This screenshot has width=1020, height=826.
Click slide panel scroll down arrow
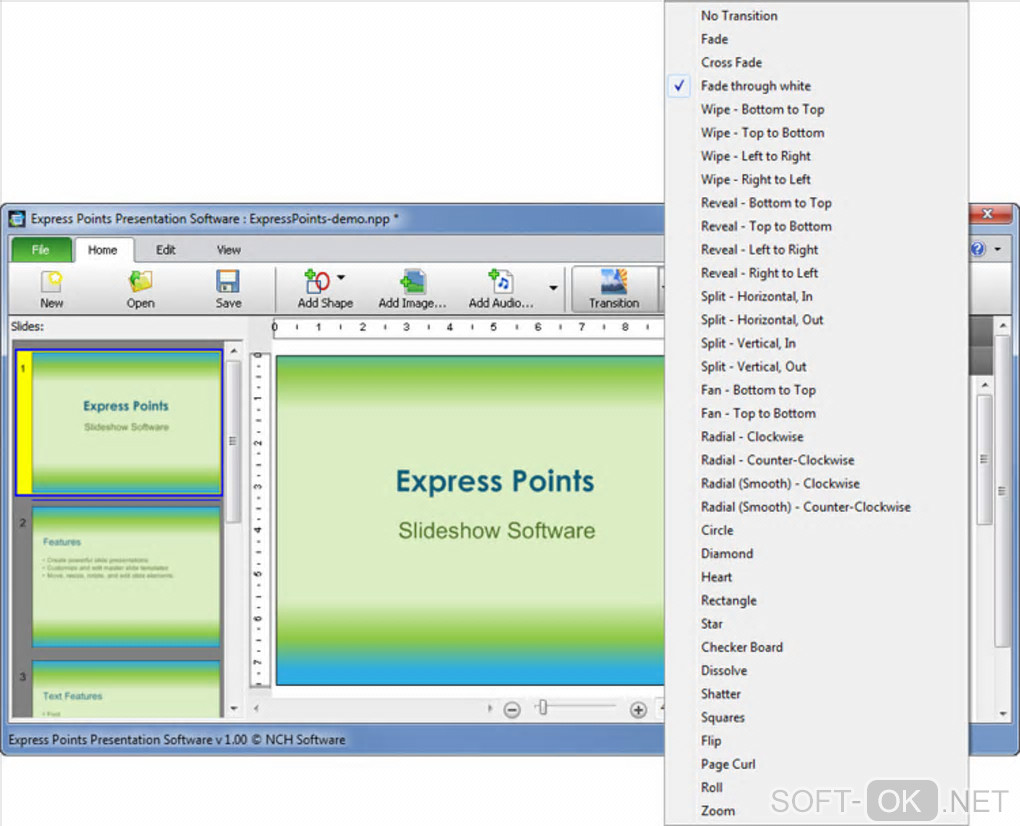click(x=234, y=708)
